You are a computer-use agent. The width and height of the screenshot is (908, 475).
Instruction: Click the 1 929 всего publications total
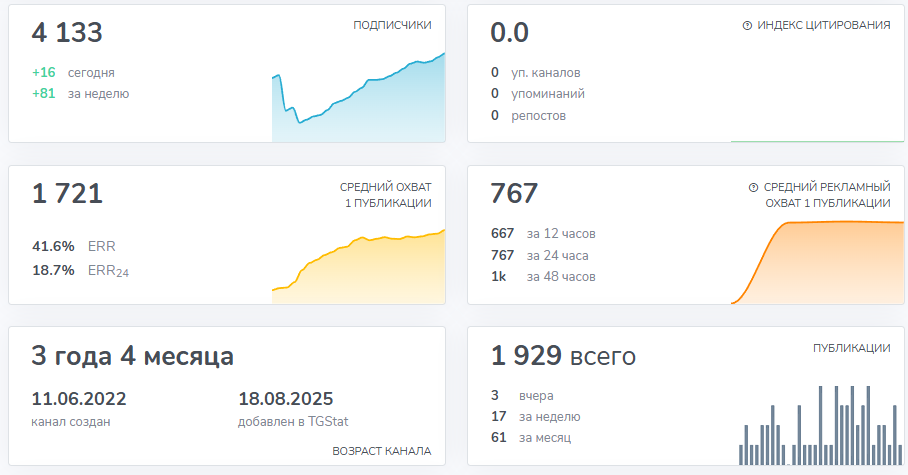(563, 356)
